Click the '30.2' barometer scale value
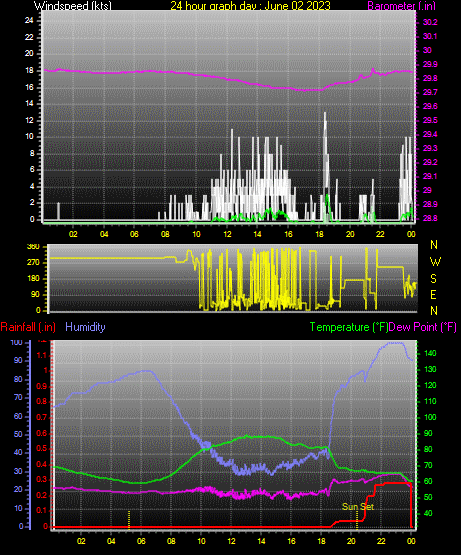Image resolution: width=461 pixels, height=555 pixels. (x=430, y=22)
